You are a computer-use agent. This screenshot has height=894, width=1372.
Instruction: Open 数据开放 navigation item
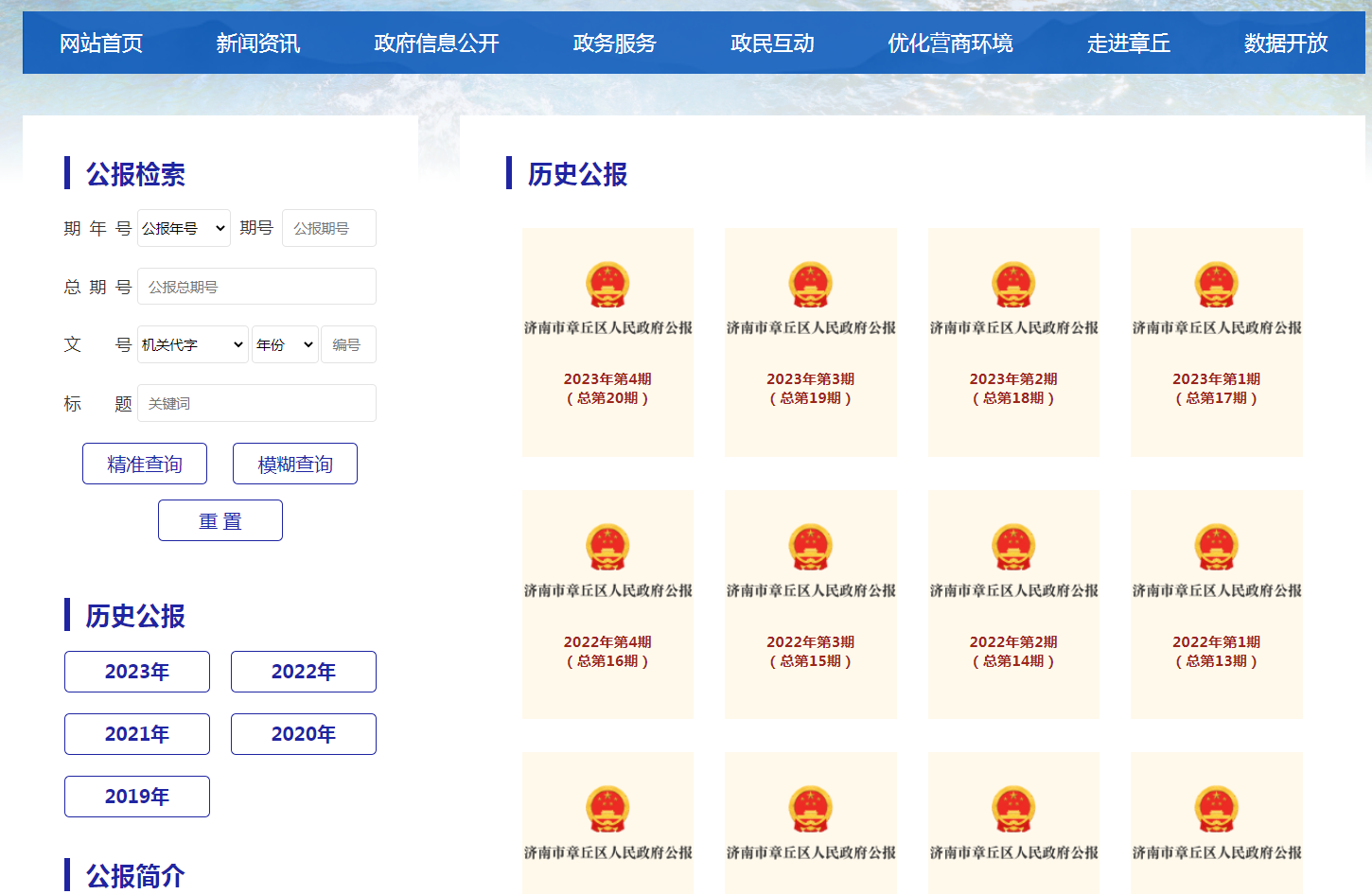pos(1286,44)
